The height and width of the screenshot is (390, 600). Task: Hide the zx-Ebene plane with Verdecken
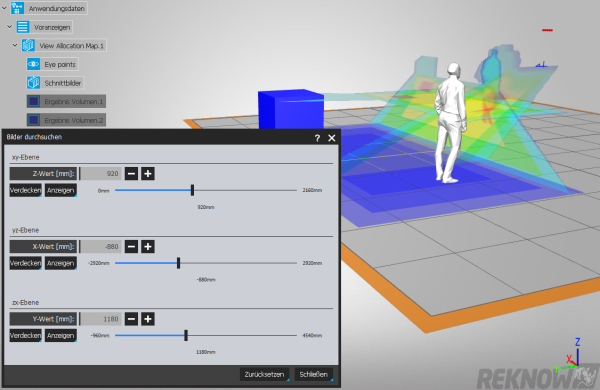point(25,335)
